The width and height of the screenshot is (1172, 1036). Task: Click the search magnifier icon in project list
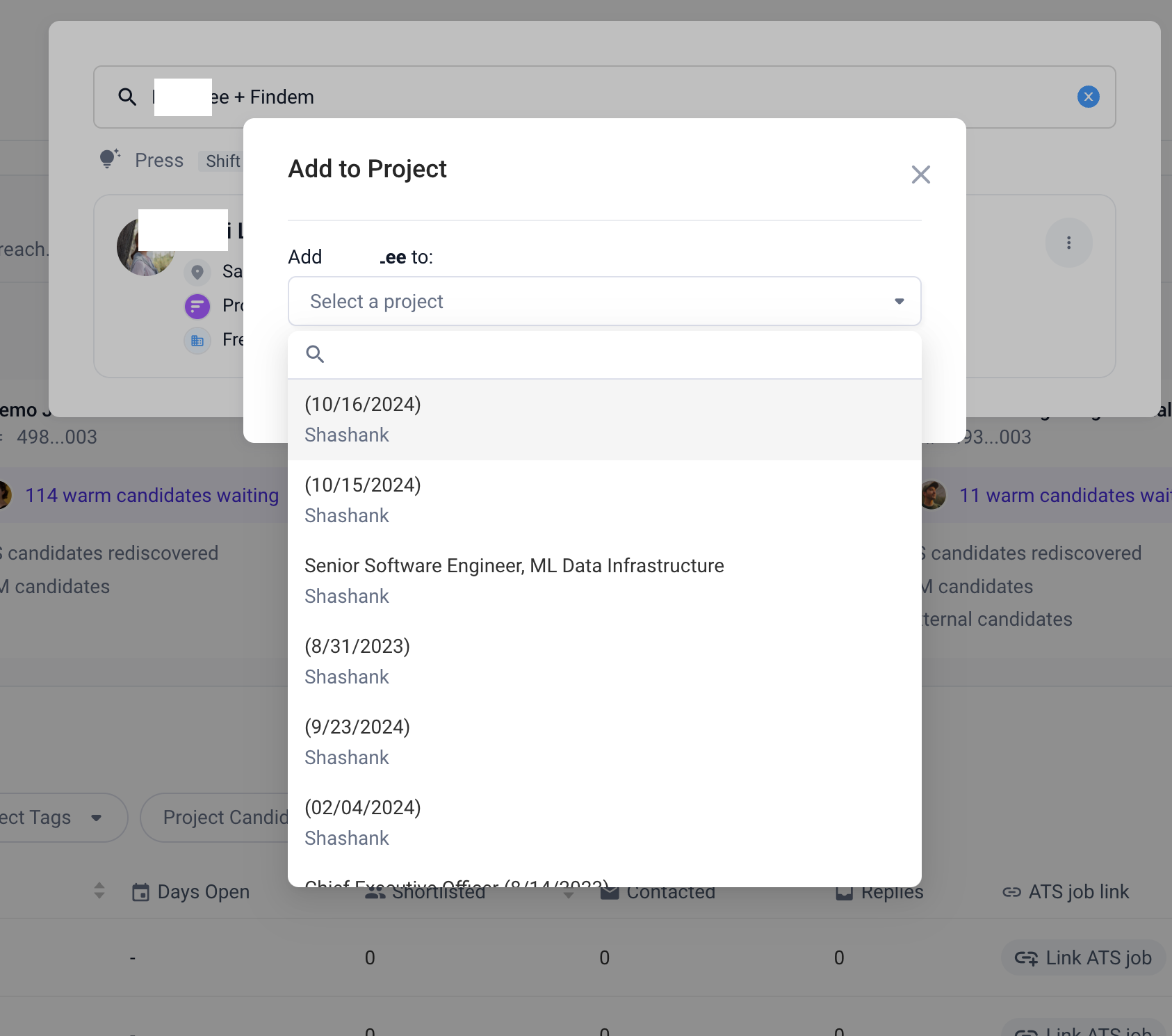coord(315,355)
